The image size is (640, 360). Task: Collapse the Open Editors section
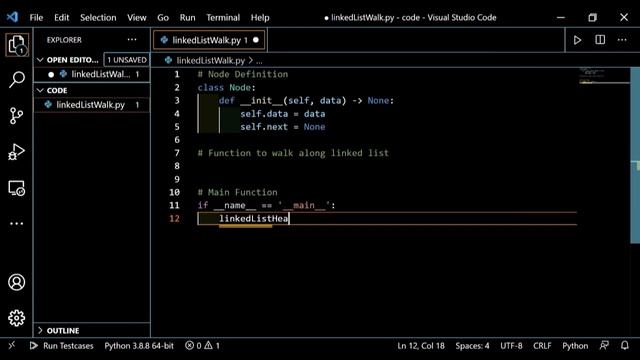click(x=40, y=60)
